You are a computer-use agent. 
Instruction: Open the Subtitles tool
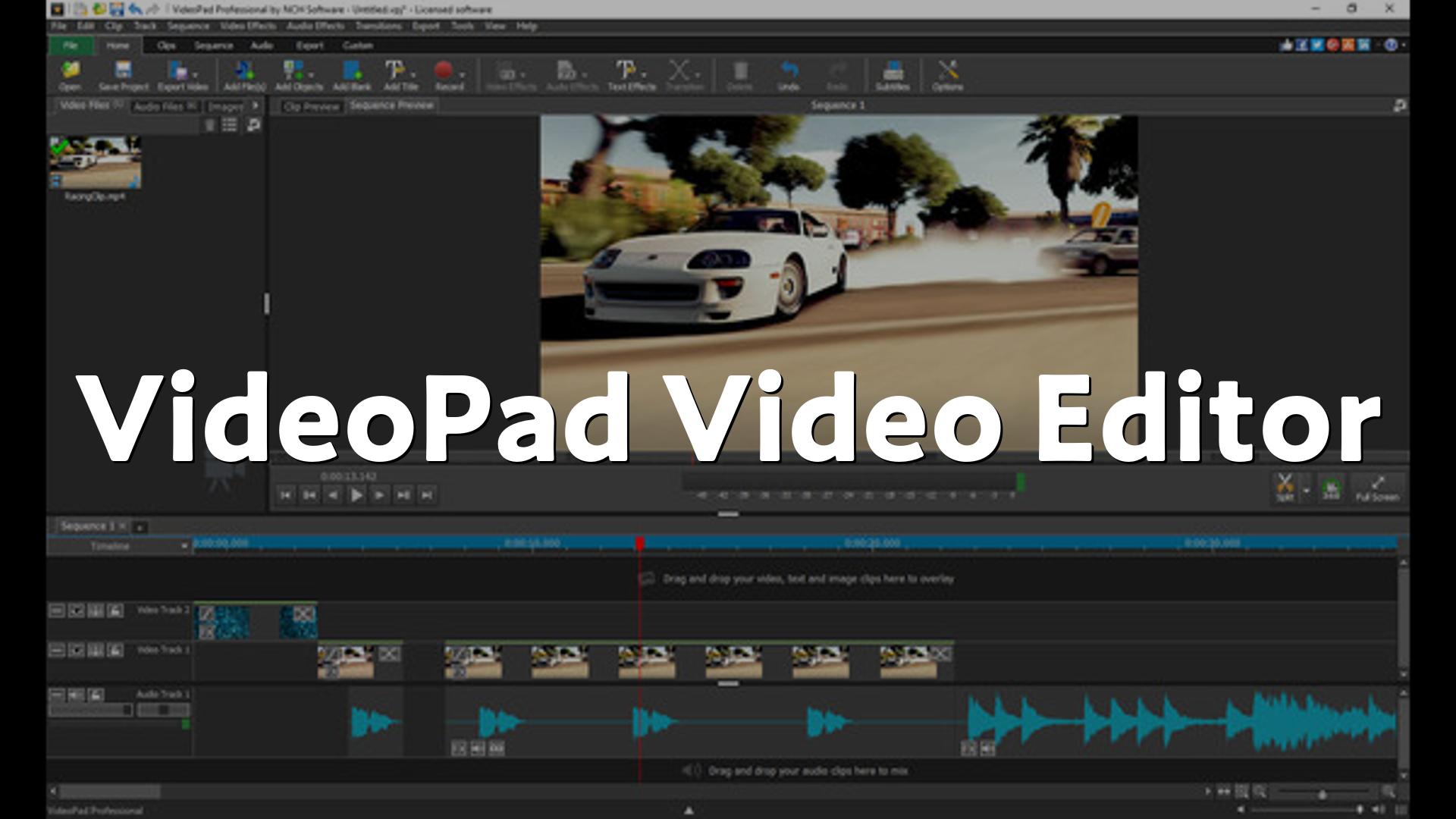pyautogui.click(x=893, y=75)
